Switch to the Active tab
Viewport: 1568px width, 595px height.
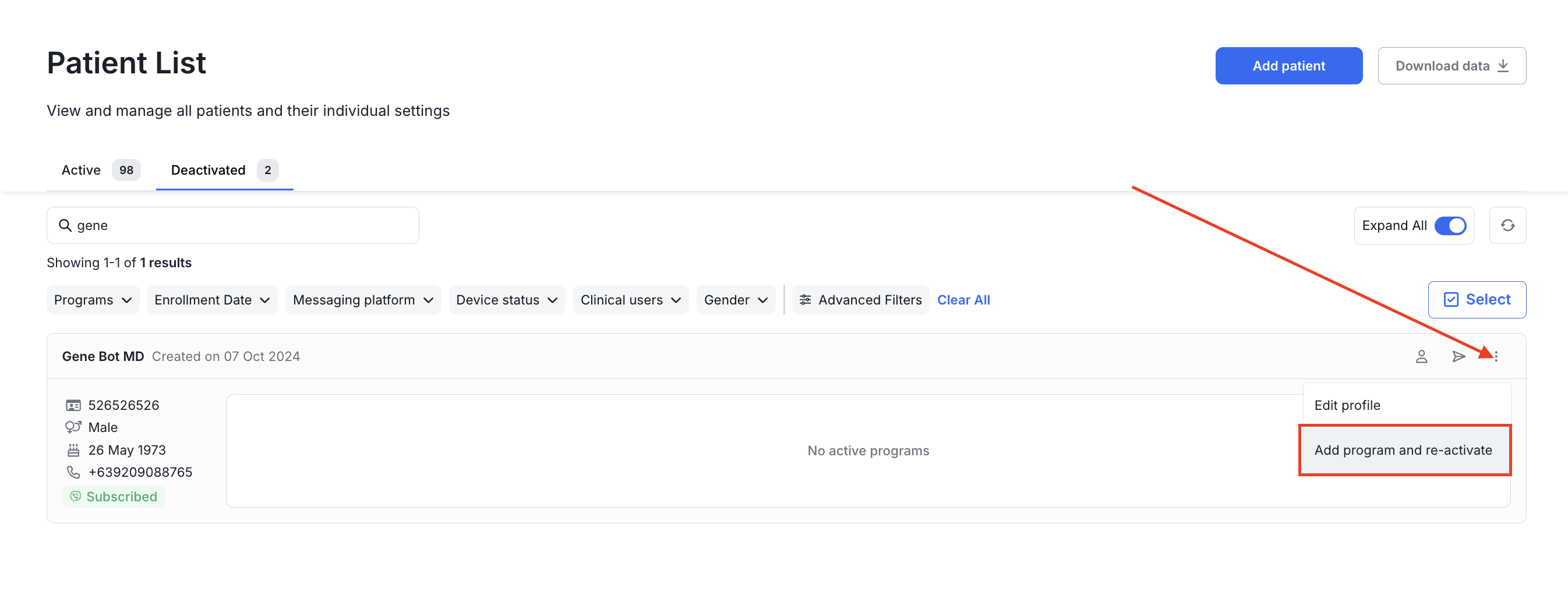pyautogui.click(x=80, y=170)
